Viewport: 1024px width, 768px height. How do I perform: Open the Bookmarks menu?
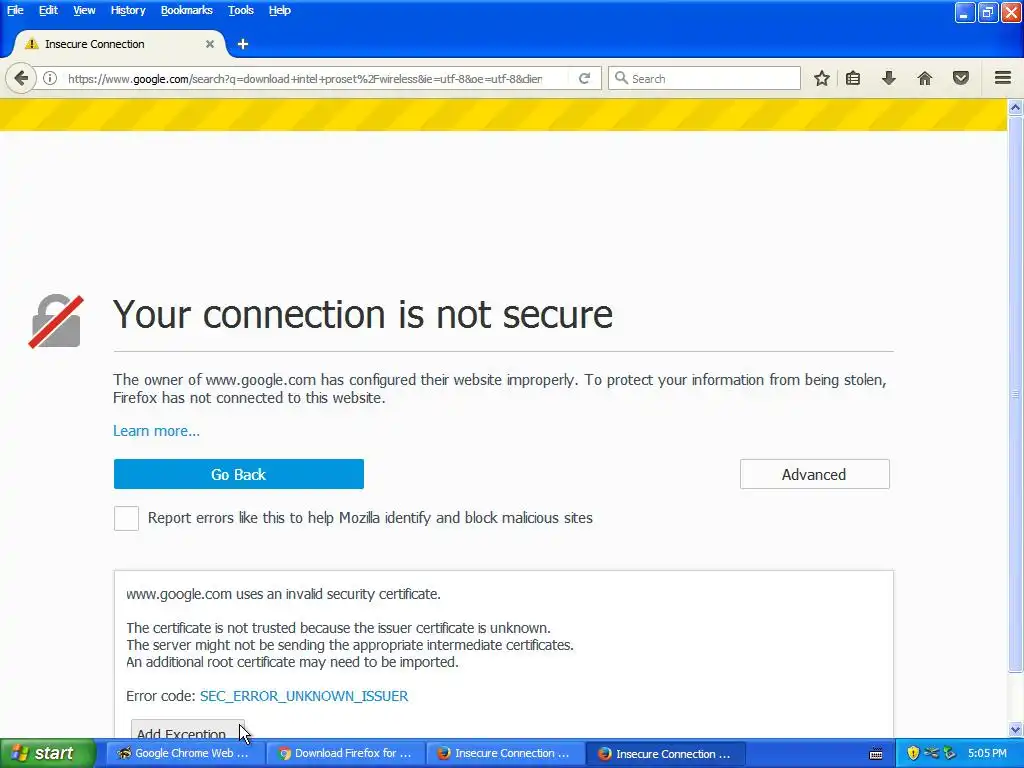coord(187,10)
